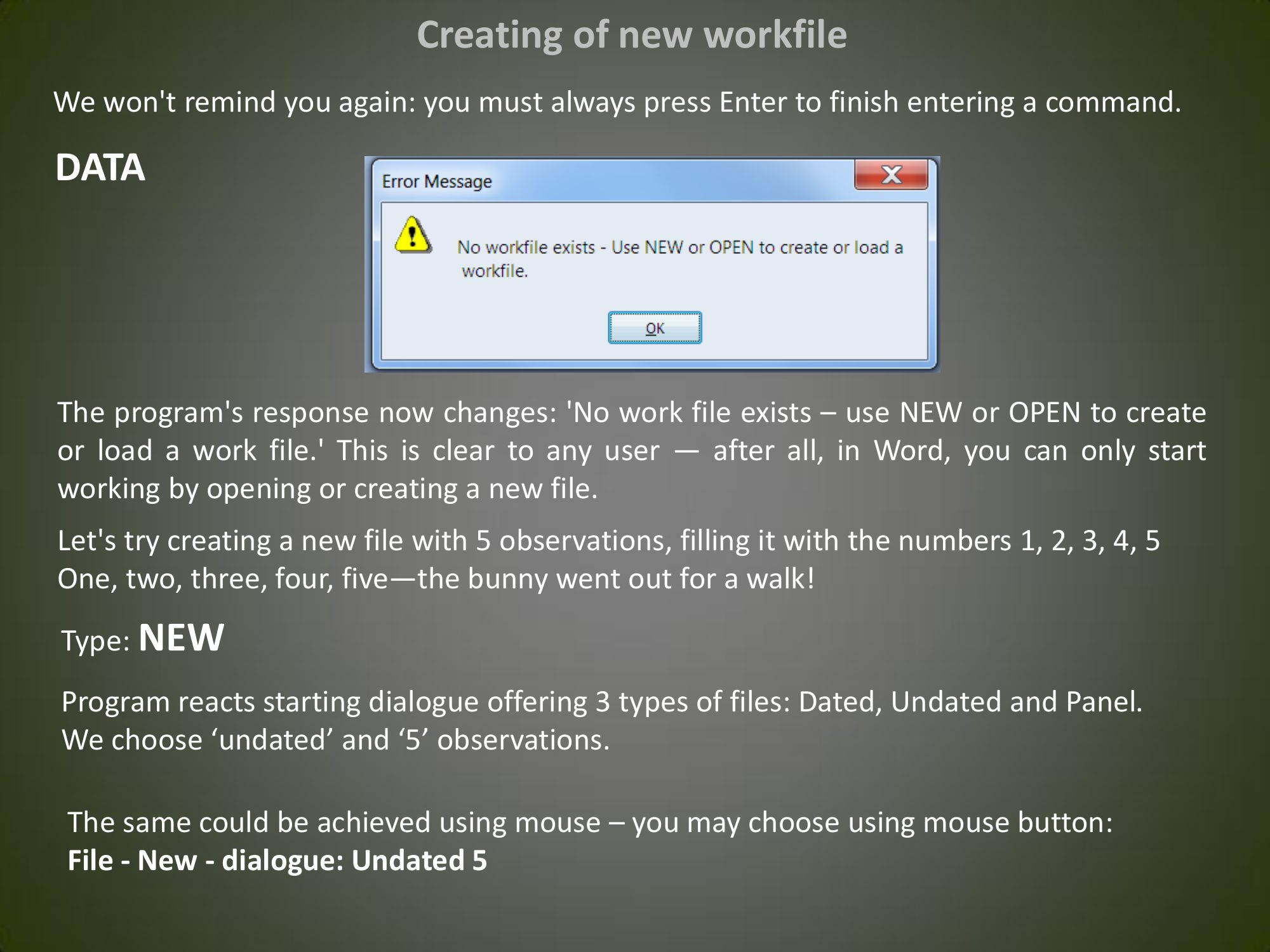Click the line 'Let's try creating a new file'
The width and height of the screenshot is (1270, 952).
pos(608,541)
